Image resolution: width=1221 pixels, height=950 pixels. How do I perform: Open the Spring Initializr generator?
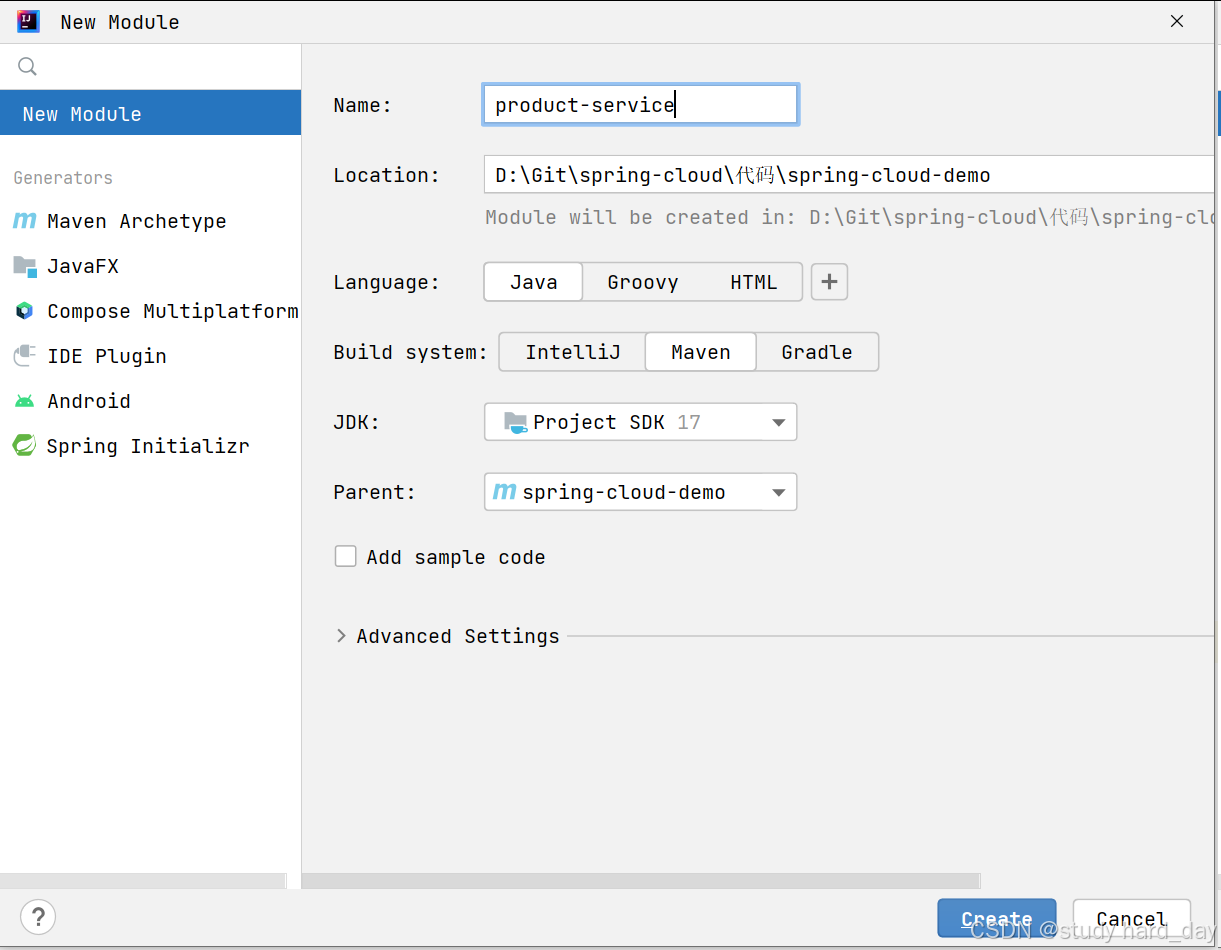click(130, 446)
